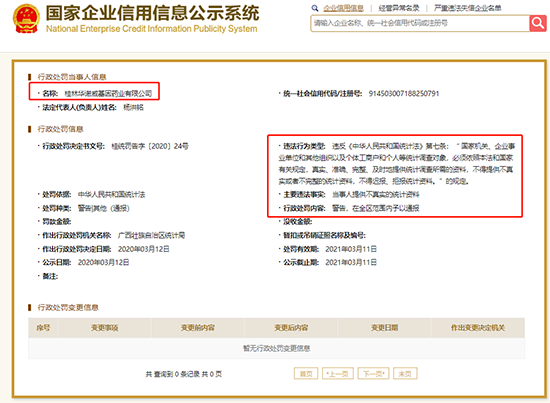This screenshot has width=550, height=403.
Task: Click the 暂扣或吊销证照名称及编号 label
Action: click(324, 235)
